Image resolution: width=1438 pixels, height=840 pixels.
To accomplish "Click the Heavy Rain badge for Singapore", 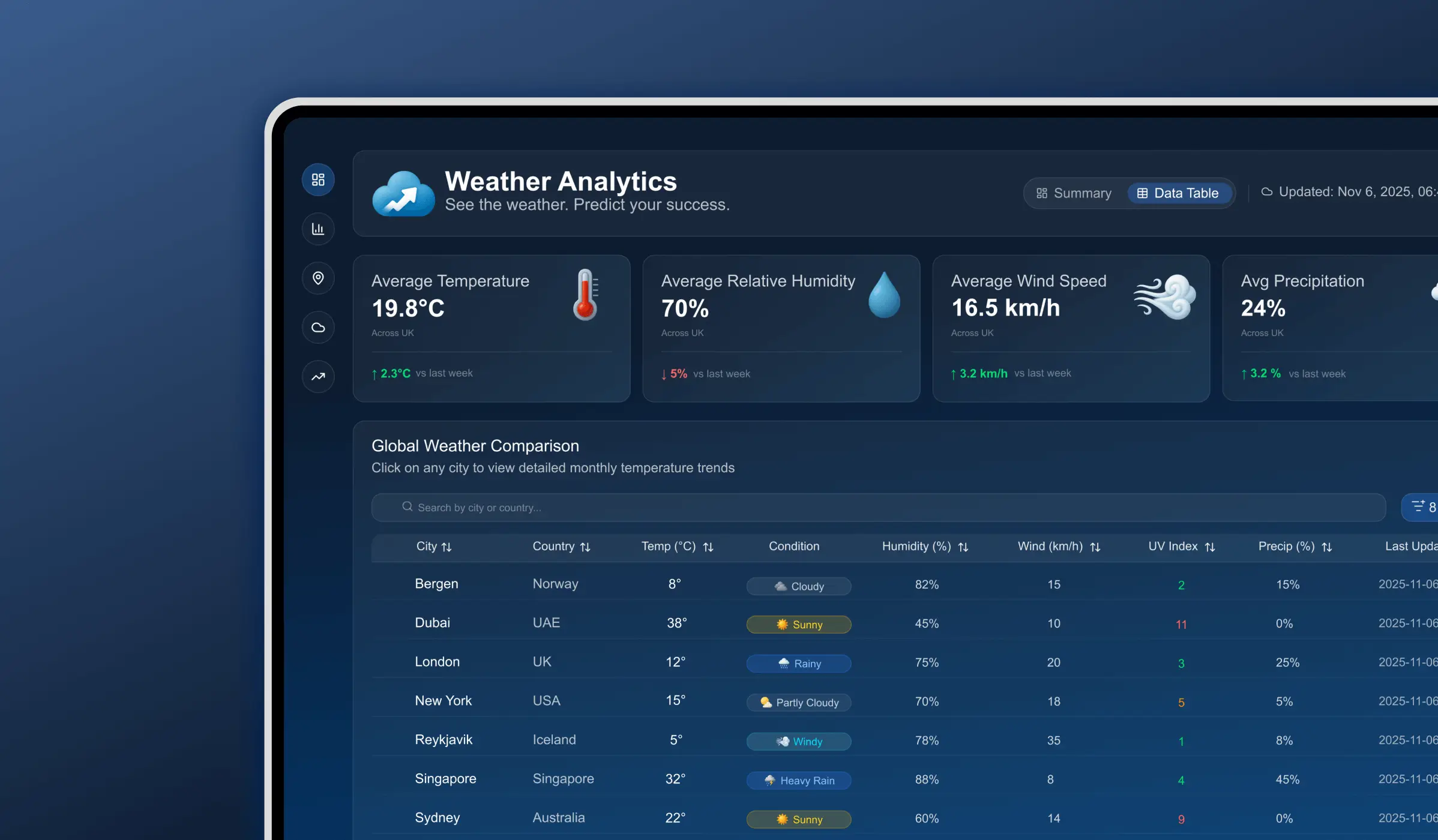I will point(798,780).
